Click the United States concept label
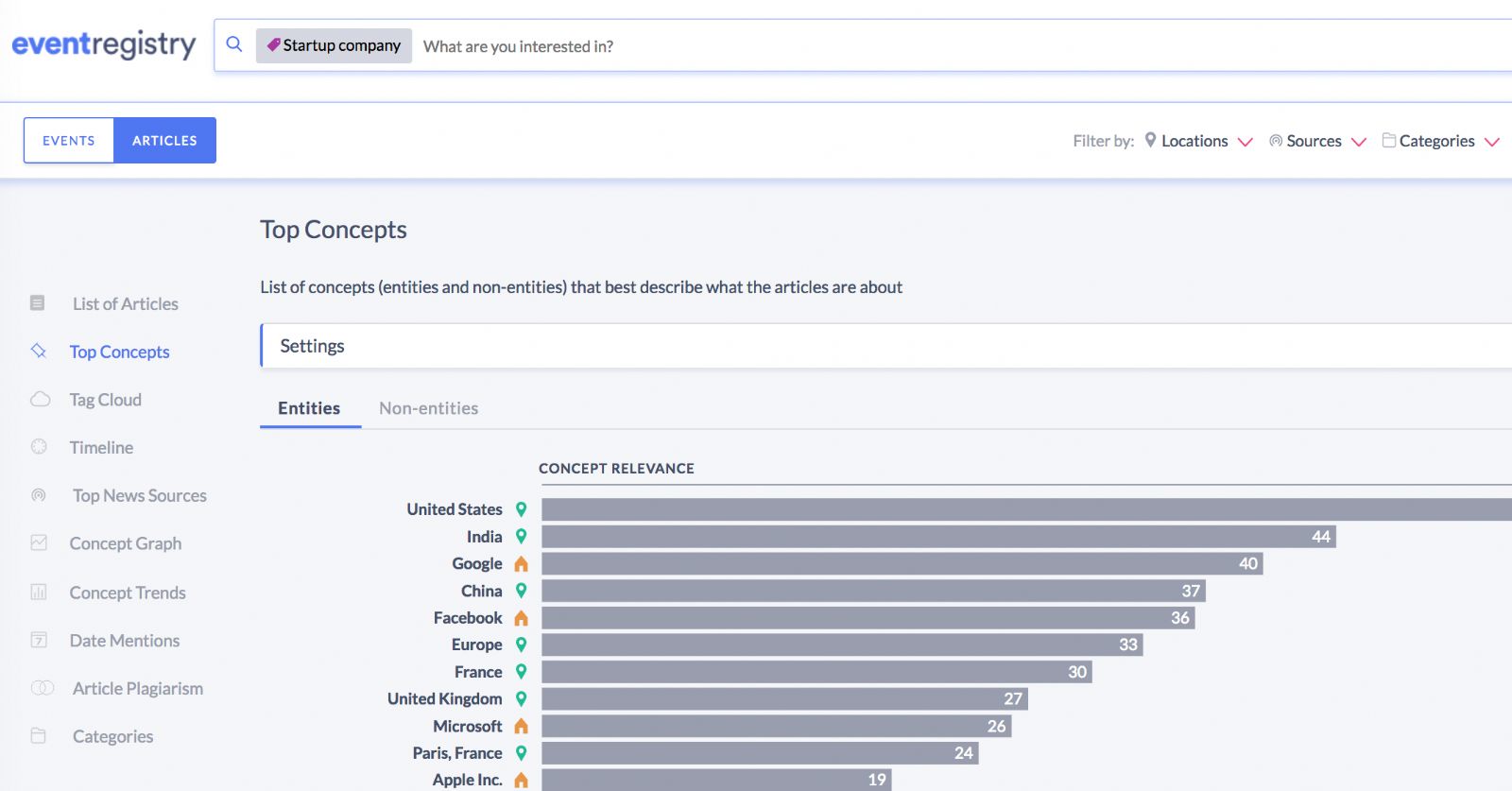Image resolution: width=1512 pixels, height=791 pixels. pos(455,509)
